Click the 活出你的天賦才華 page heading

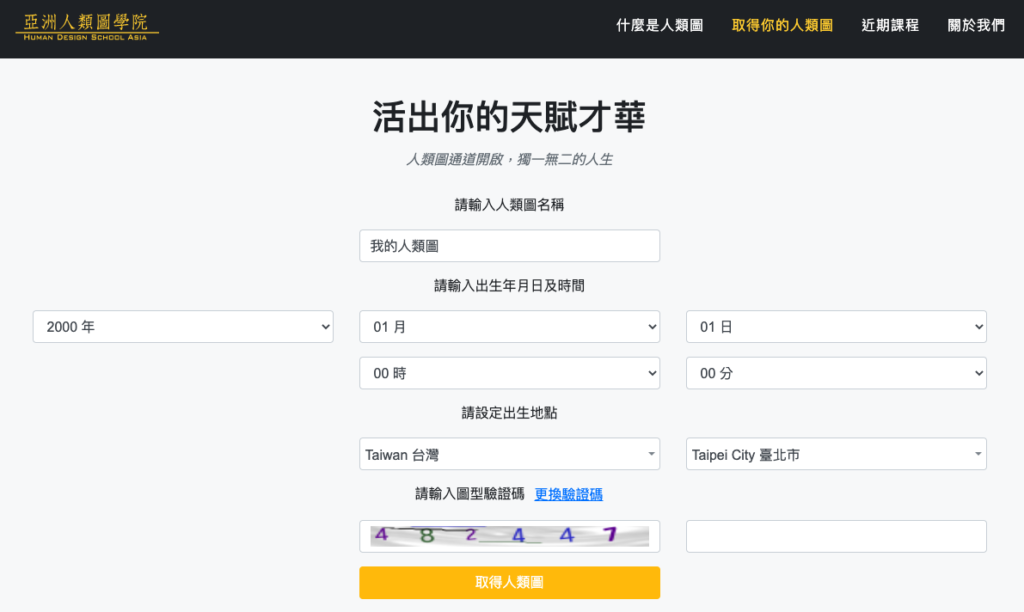pyautogui.click(x=509, y=117)
